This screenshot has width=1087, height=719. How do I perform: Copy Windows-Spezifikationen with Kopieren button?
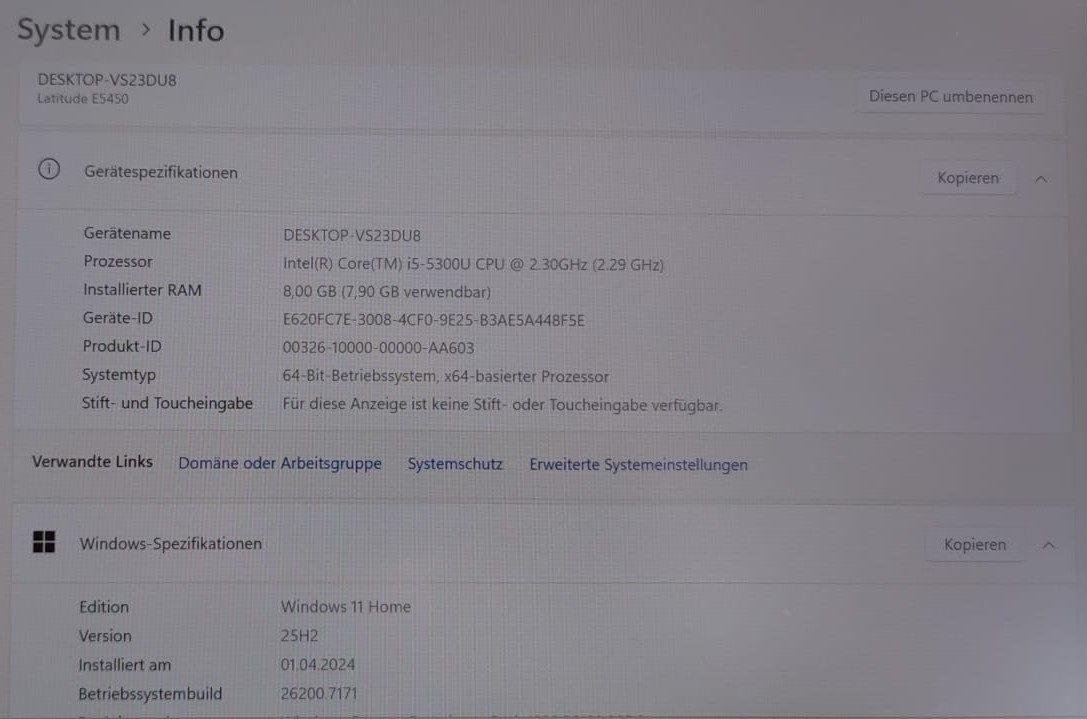(x=975, y=545)
